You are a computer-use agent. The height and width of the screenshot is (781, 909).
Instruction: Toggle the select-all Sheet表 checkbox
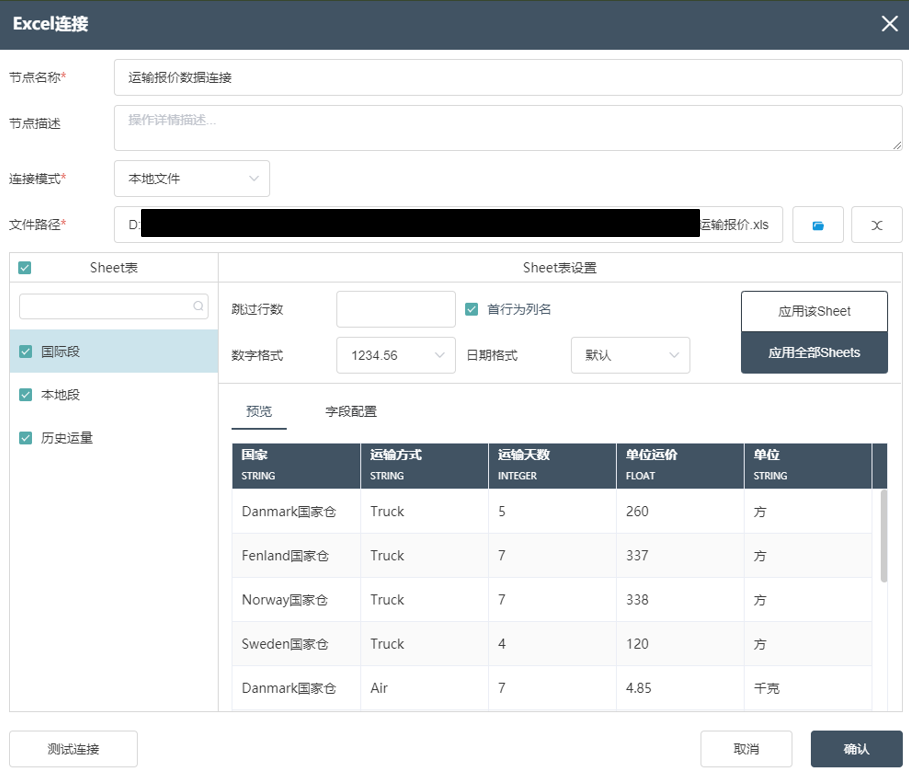tap(25, 267)
